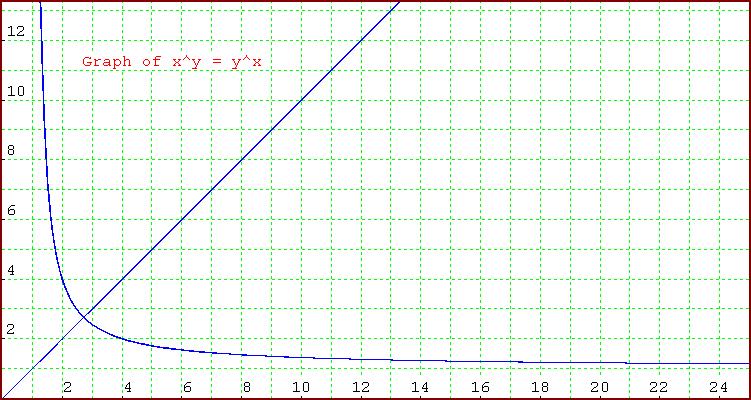Viewport: 751px width, 400px height.
Task: Click the y-axis label 12
Action: 17,33
